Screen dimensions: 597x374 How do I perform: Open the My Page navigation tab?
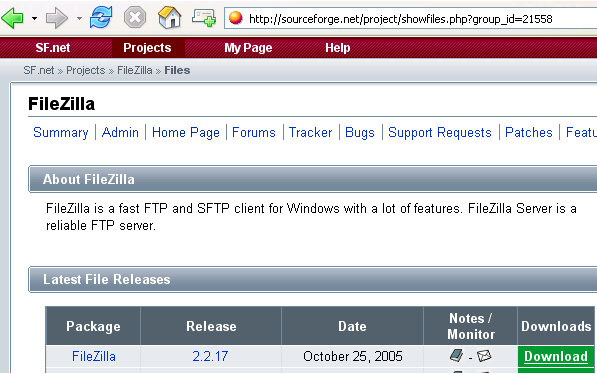[248, 48]
